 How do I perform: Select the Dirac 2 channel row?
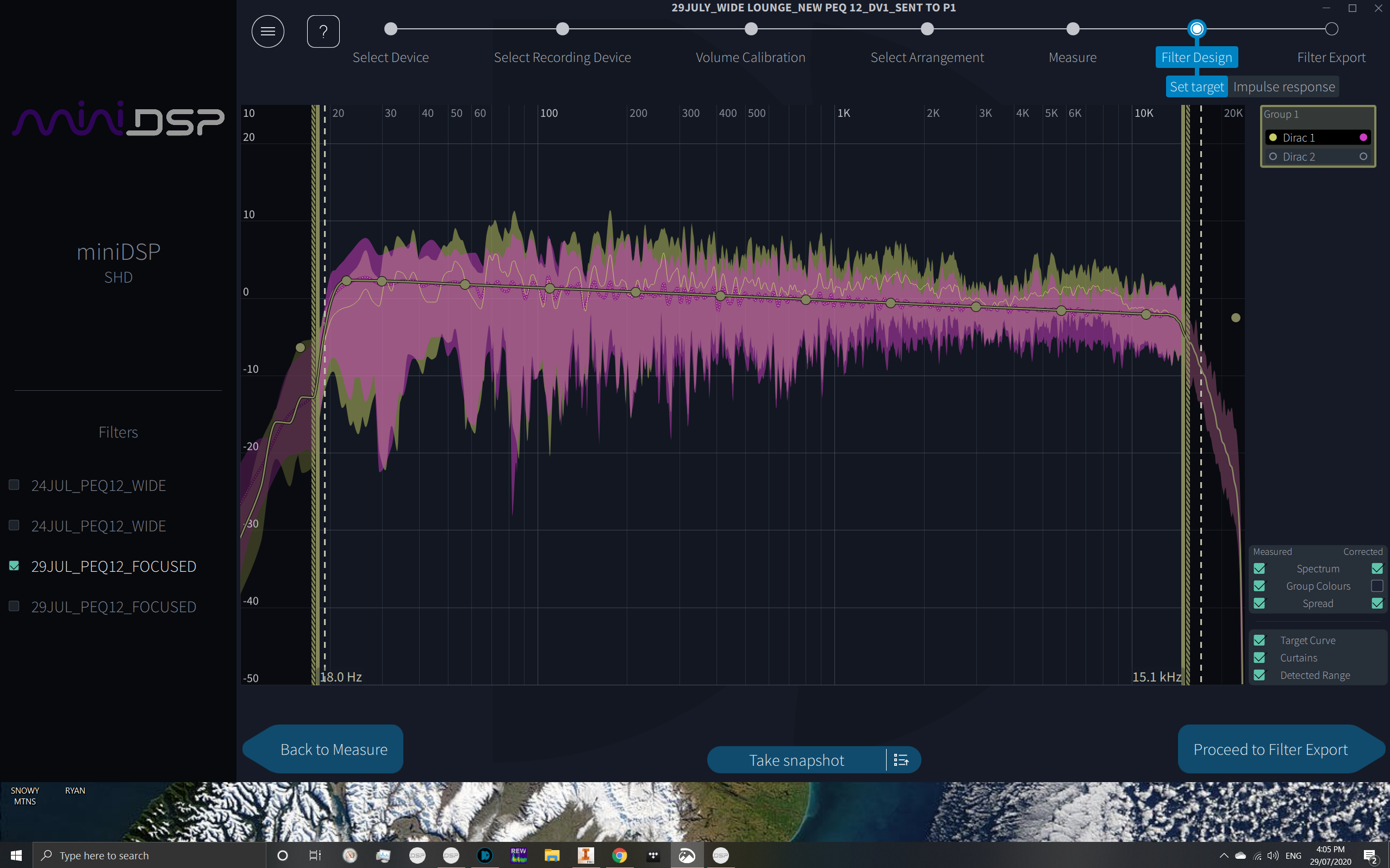pos(1318,157)
